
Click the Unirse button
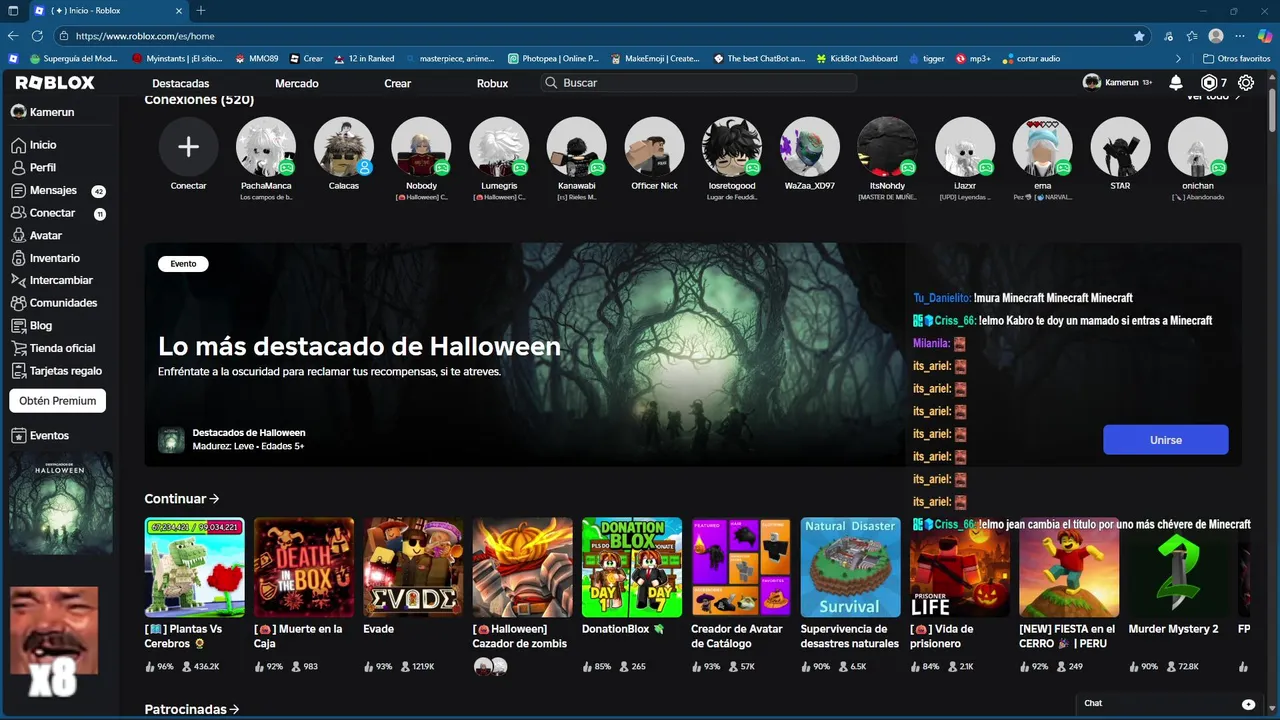click(x=1166, y=440)
